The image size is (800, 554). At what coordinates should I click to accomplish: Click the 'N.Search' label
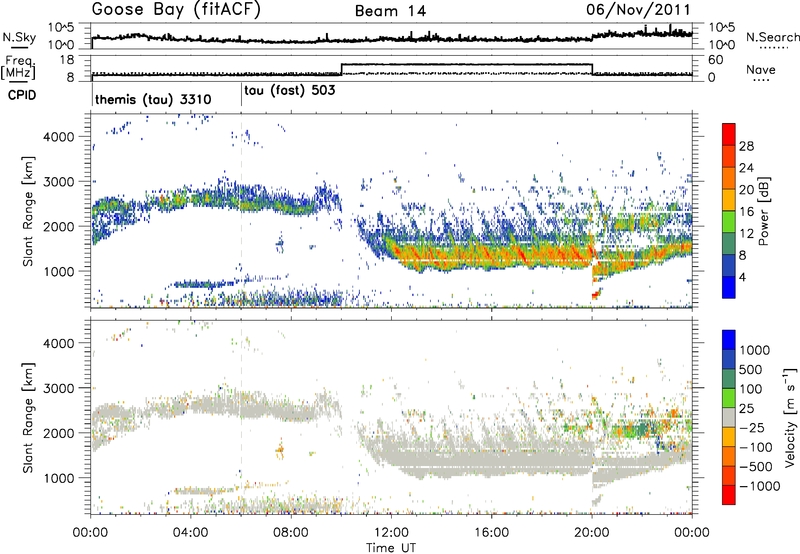(772, 37)
